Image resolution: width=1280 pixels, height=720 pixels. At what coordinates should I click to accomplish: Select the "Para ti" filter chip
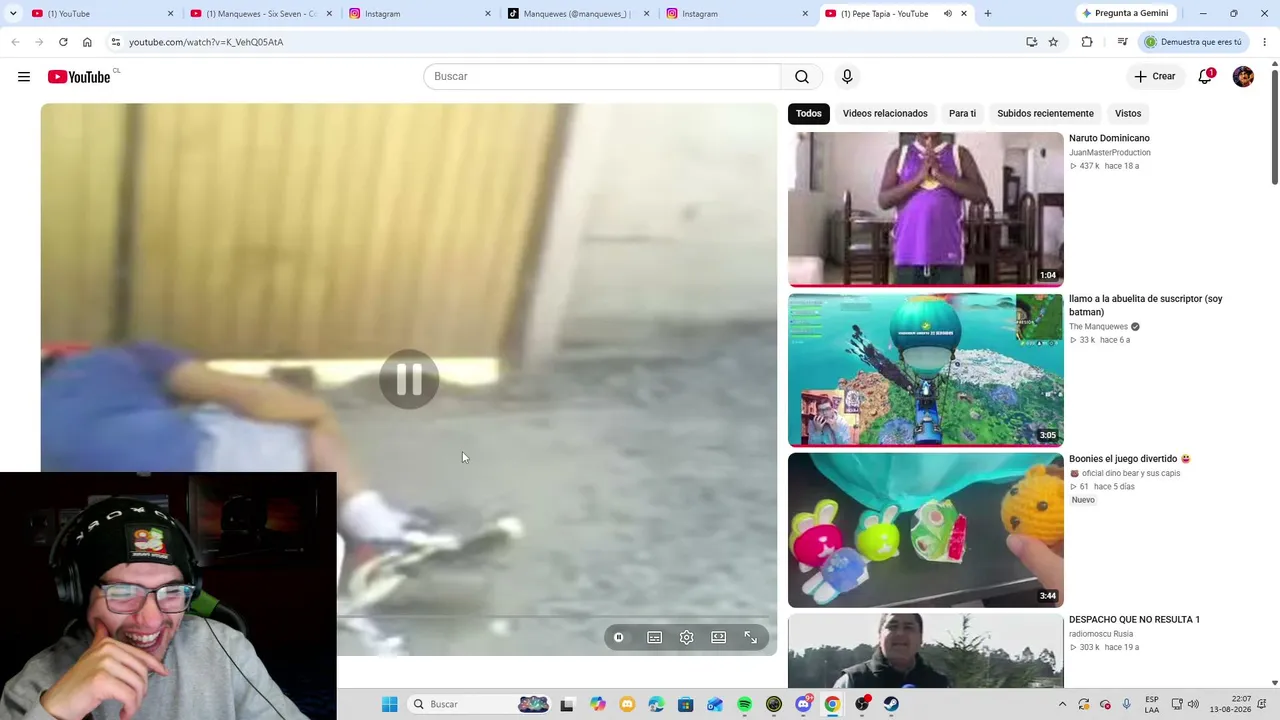962,114
